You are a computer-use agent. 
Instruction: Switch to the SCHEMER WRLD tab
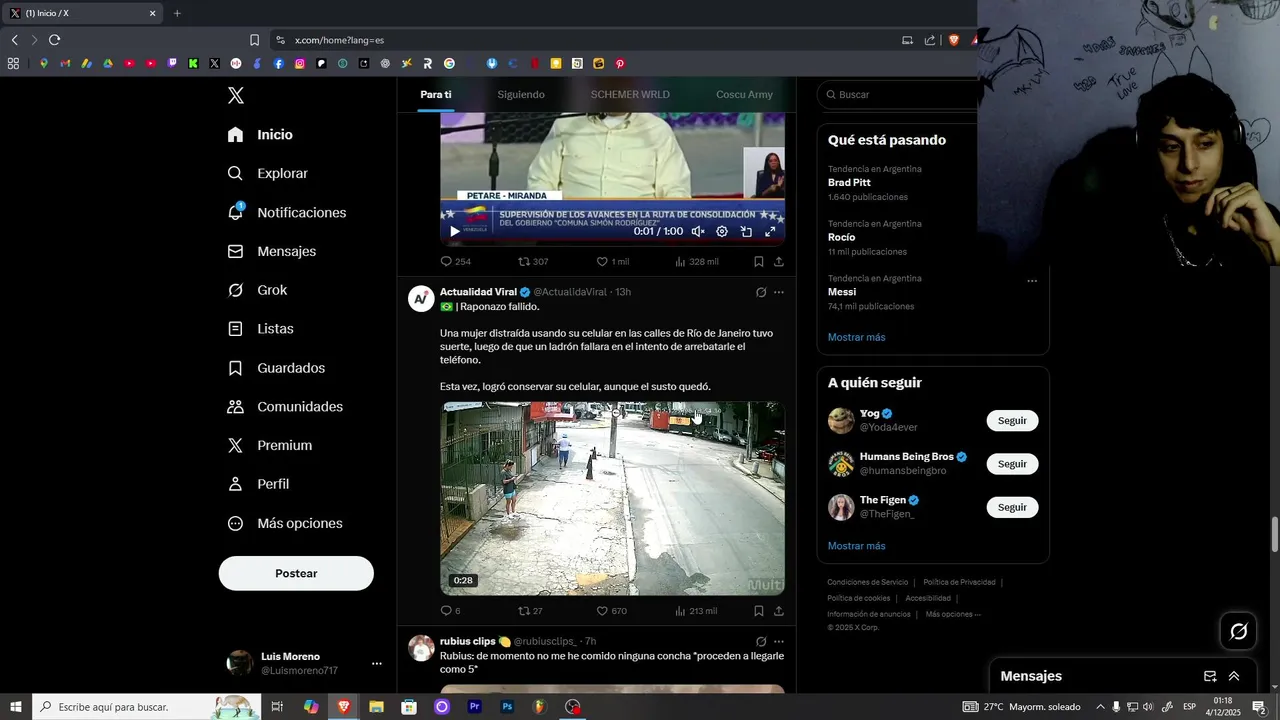630,94
